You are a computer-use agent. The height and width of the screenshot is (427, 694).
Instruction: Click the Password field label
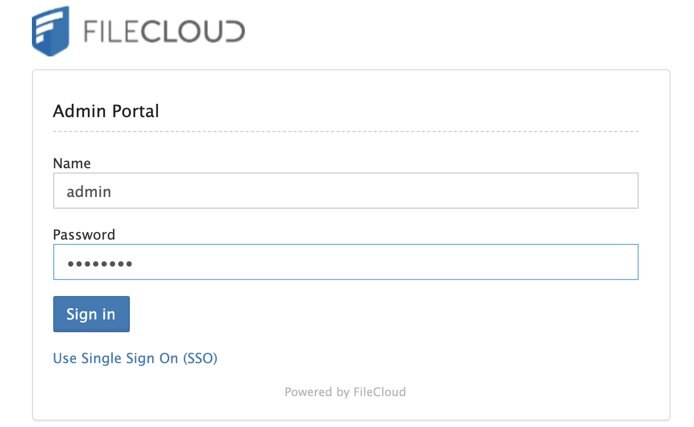tap(84, 235)
